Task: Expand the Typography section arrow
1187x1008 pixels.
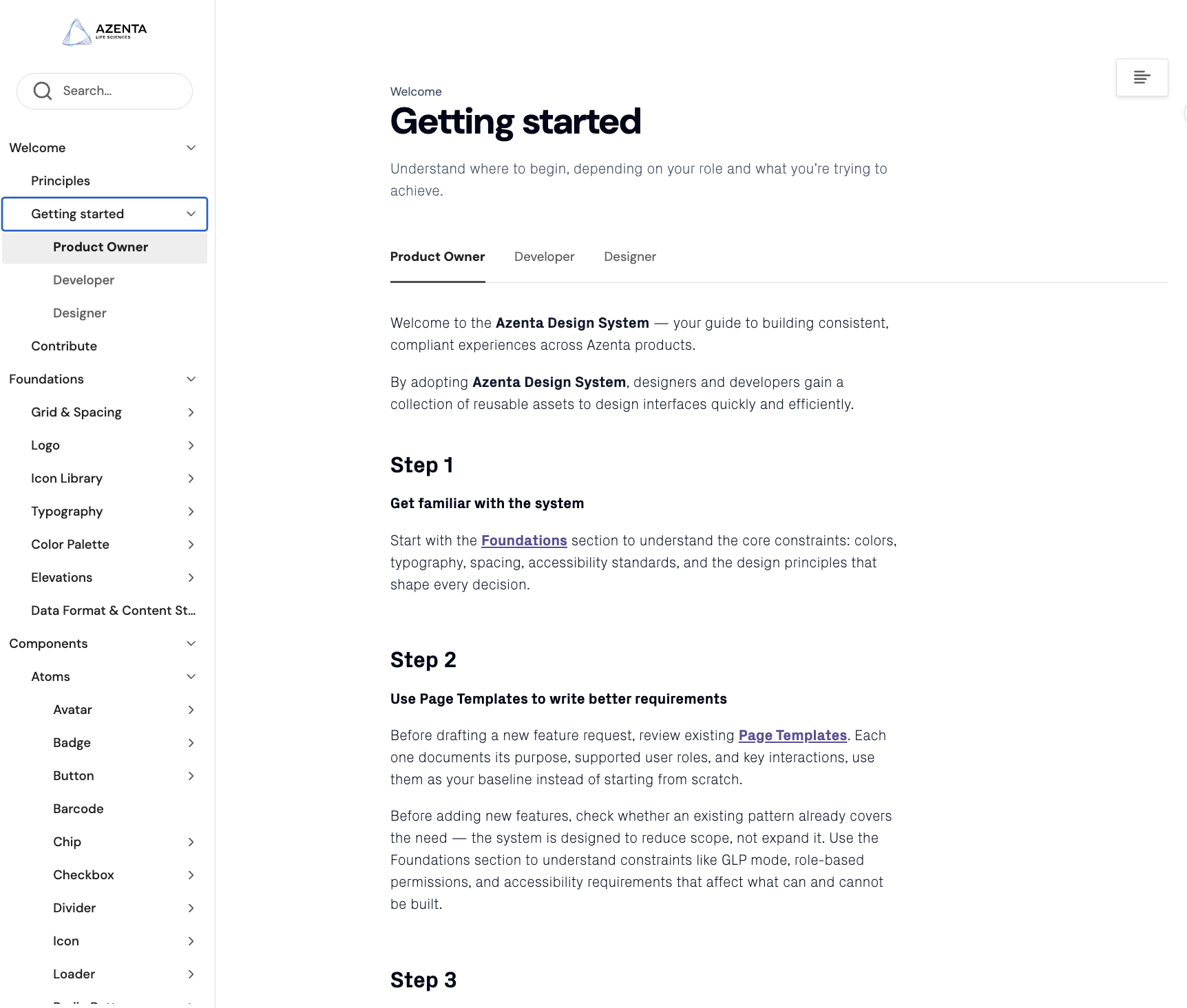Action: point(191,512)
